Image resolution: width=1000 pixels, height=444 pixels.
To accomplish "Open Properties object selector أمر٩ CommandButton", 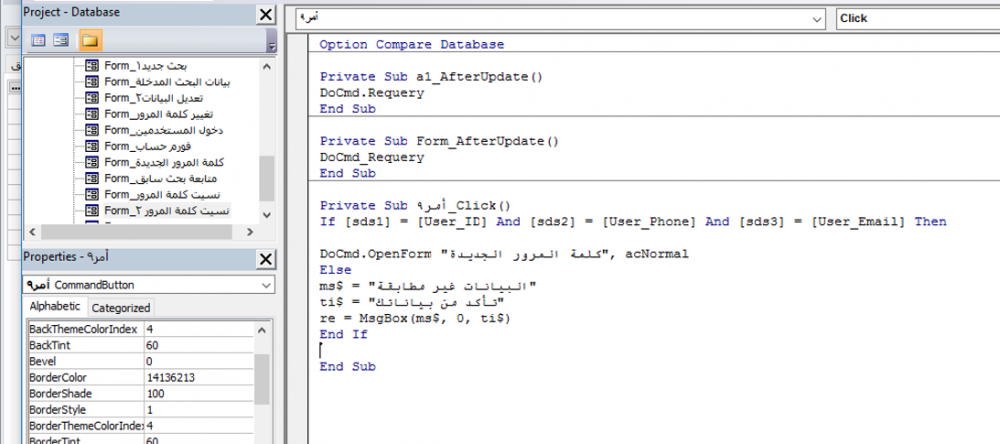I will point(149,285).
